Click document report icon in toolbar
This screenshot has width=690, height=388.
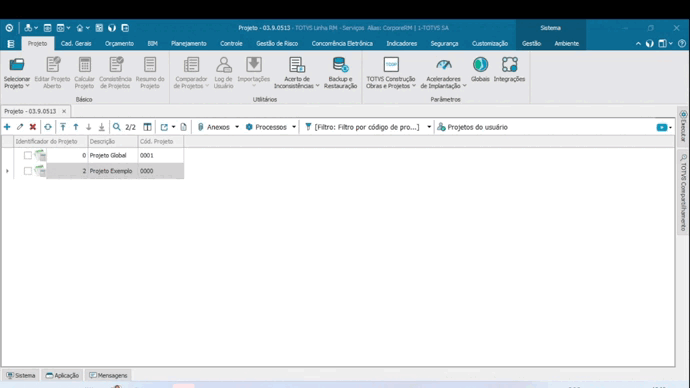[x=184, y=127]
